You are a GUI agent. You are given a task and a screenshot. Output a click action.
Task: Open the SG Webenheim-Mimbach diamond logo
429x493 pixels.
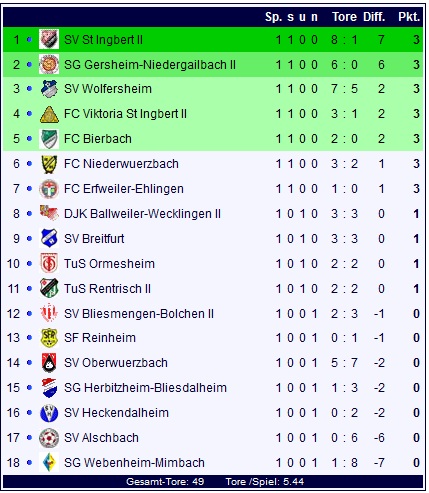point(49,462)
